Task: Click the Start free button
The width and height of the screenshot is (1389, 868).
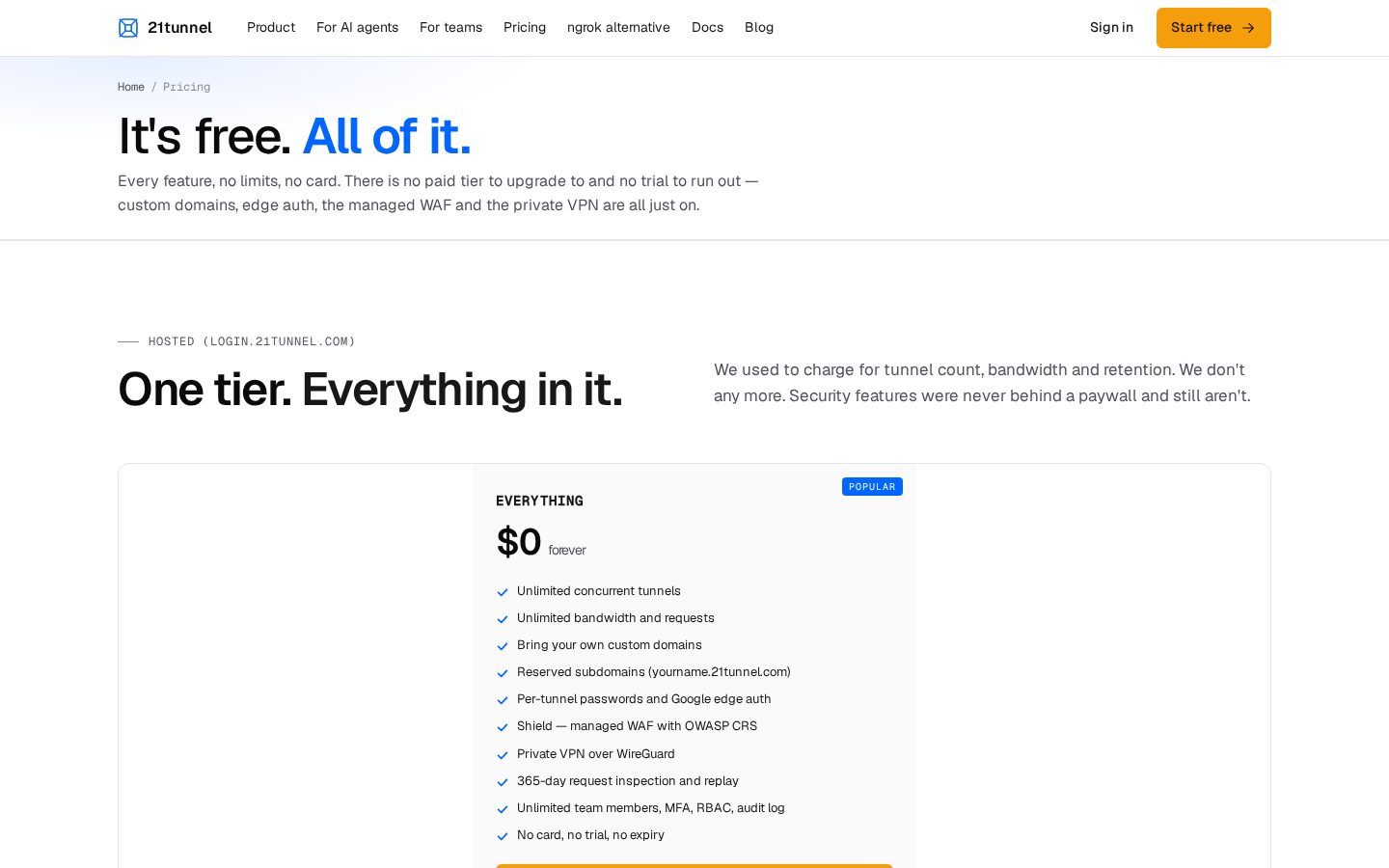Action: pyautogui.click(x=1213, y=28)
